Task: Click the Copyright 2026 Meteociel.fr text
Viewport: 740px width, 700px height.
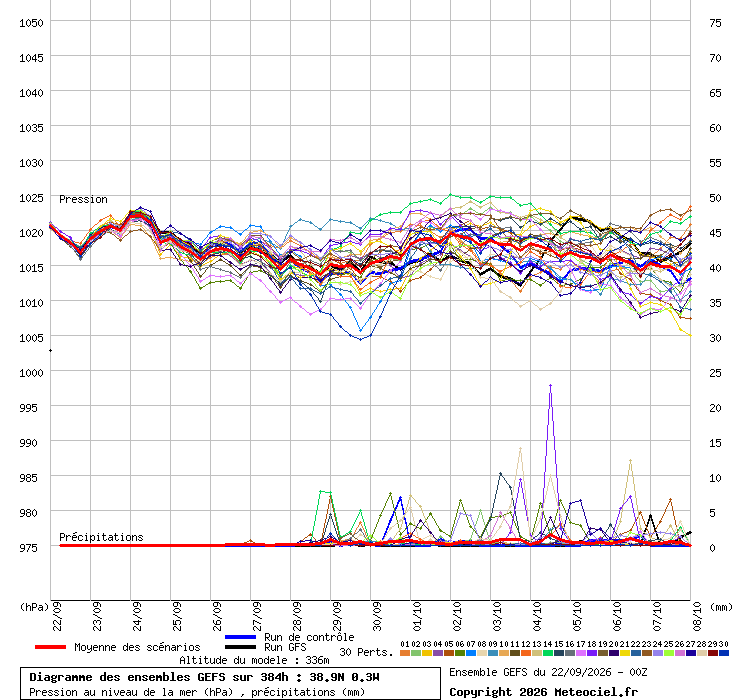Action: click(x=543, y=692)
